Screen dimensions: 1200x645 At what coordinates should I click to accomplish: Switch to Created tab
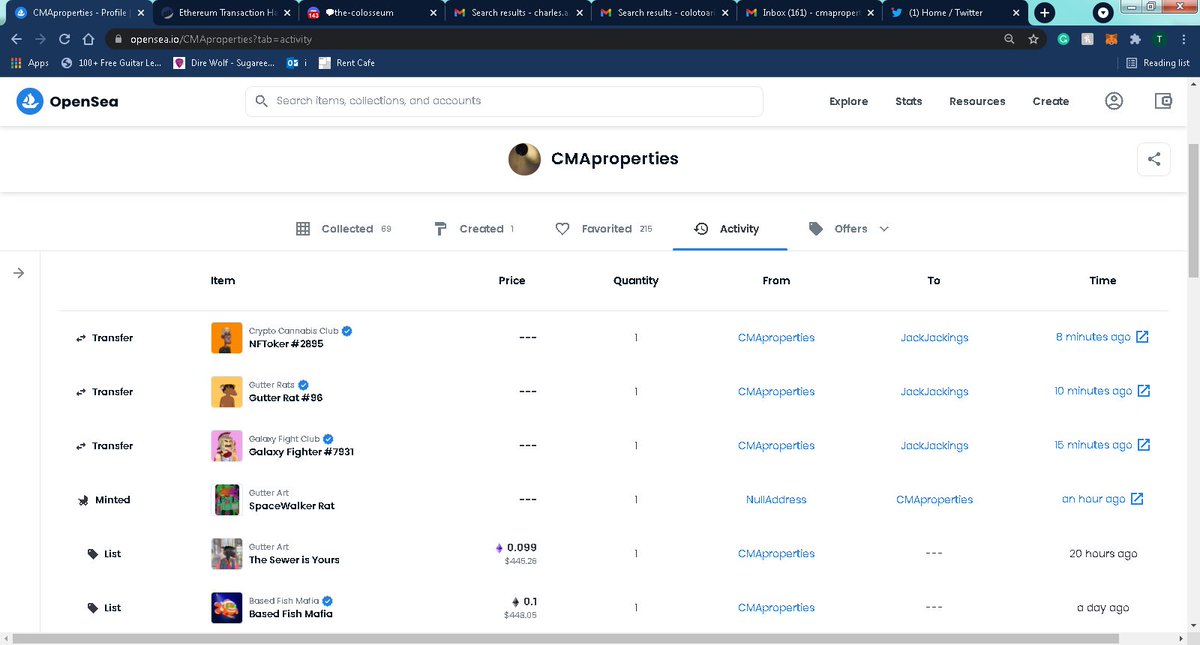pyautogui.click(x=474, y=229)
